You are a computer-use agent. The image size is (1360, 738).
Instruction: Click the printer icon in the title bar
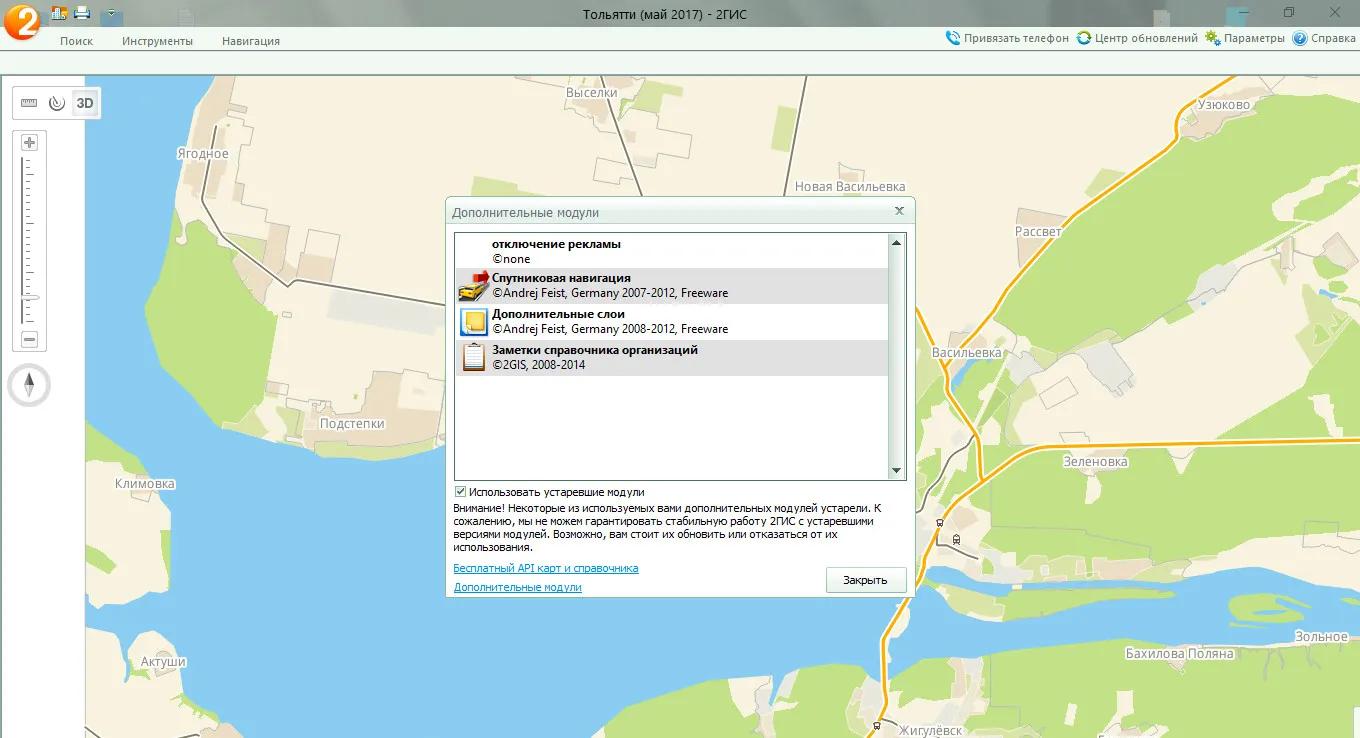[x=82, y=13]
